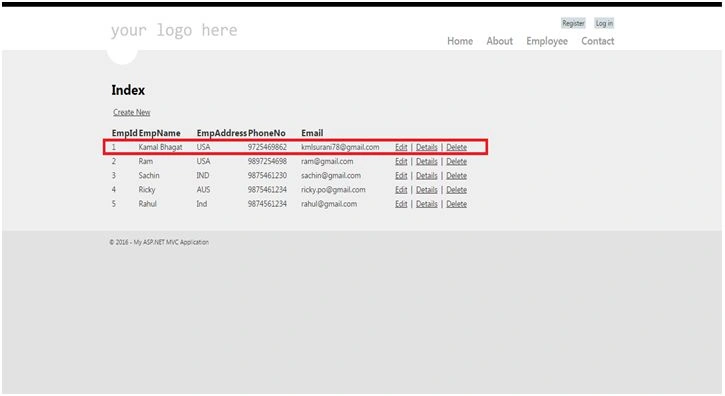Select the EmpId column header
The height and width of the screenshot is (396, 725).
tap(124, 133)
